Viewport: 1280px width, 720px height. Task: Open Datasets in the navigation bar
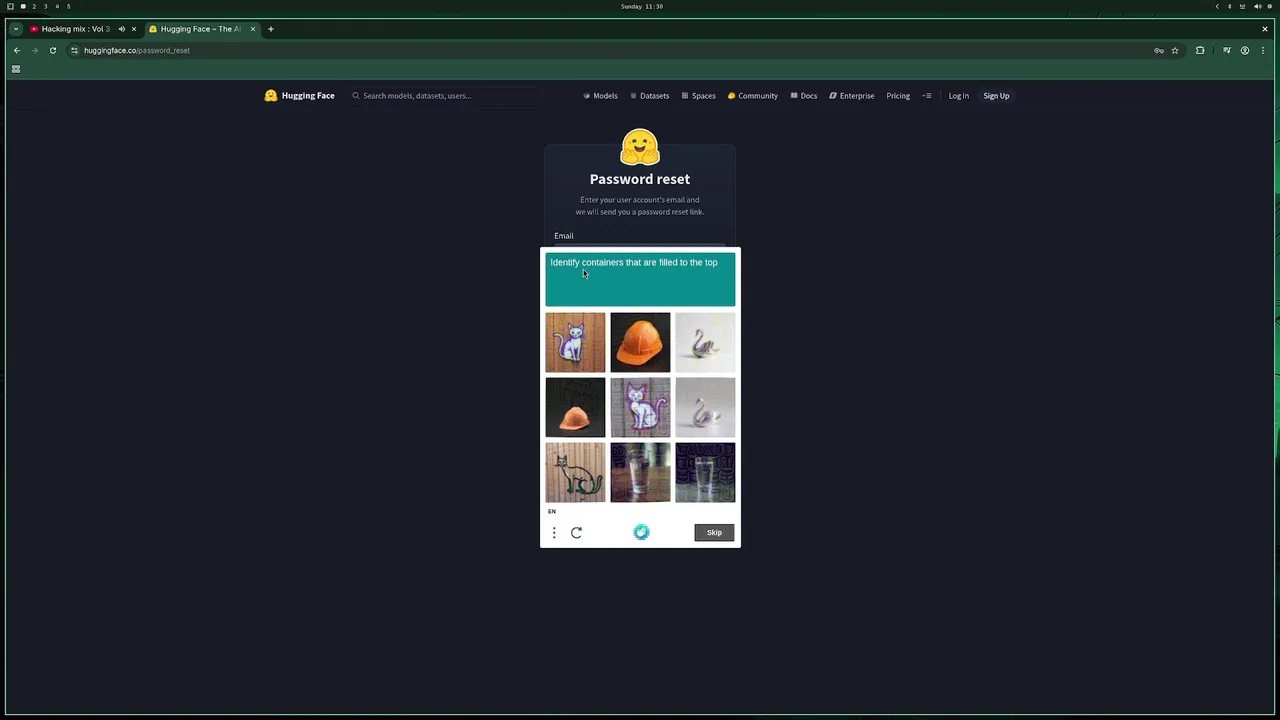click(649, 96)
